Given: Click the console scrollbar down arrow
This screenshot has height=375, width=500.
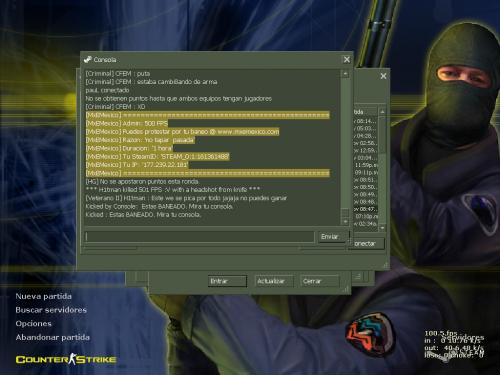Looking at the screenshot, I should 345,221.
